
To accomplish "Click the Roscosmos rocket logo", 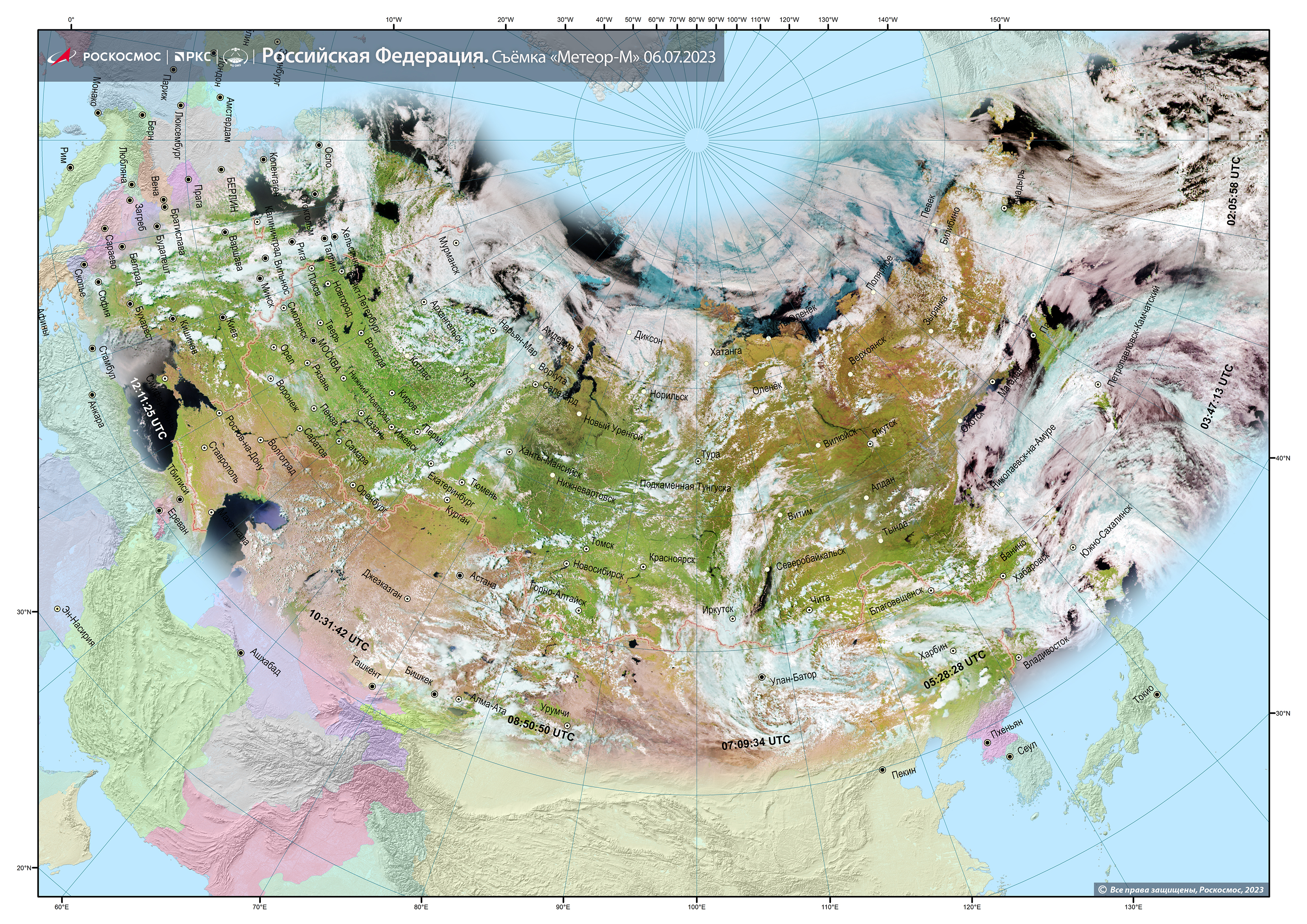I will point(62,57).
